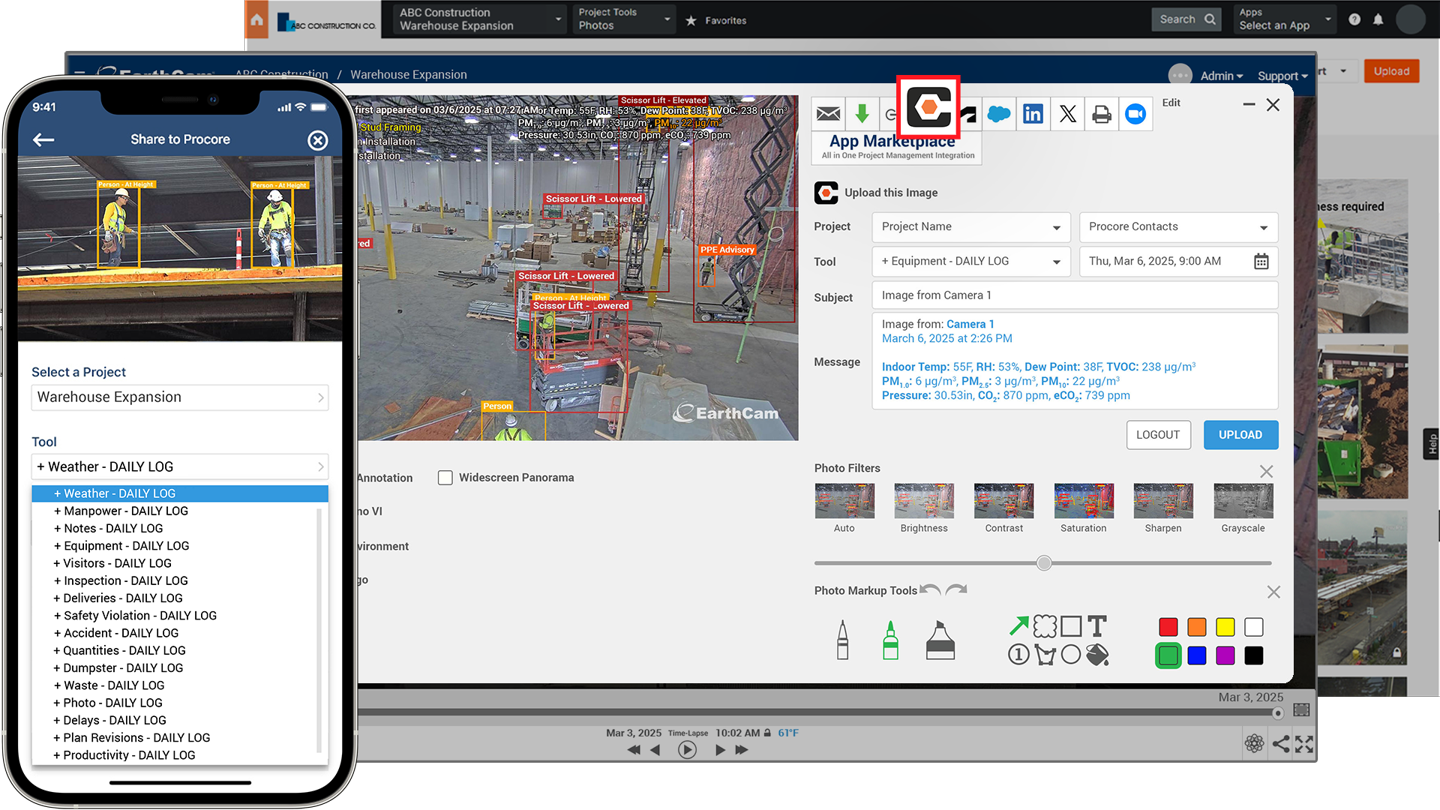Select the thin pen markup tool
The height and width of the screenshot is (810, 1440).
(842, 640)
